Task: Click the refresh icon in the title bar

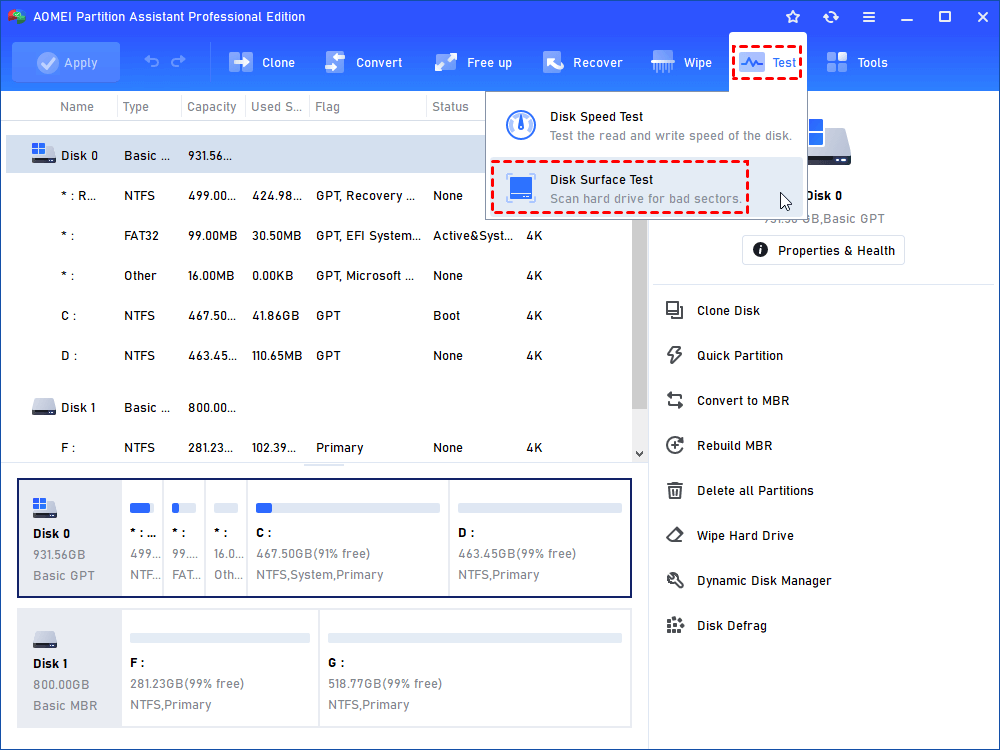Action: pyautogui.click(x=831, y=17)
